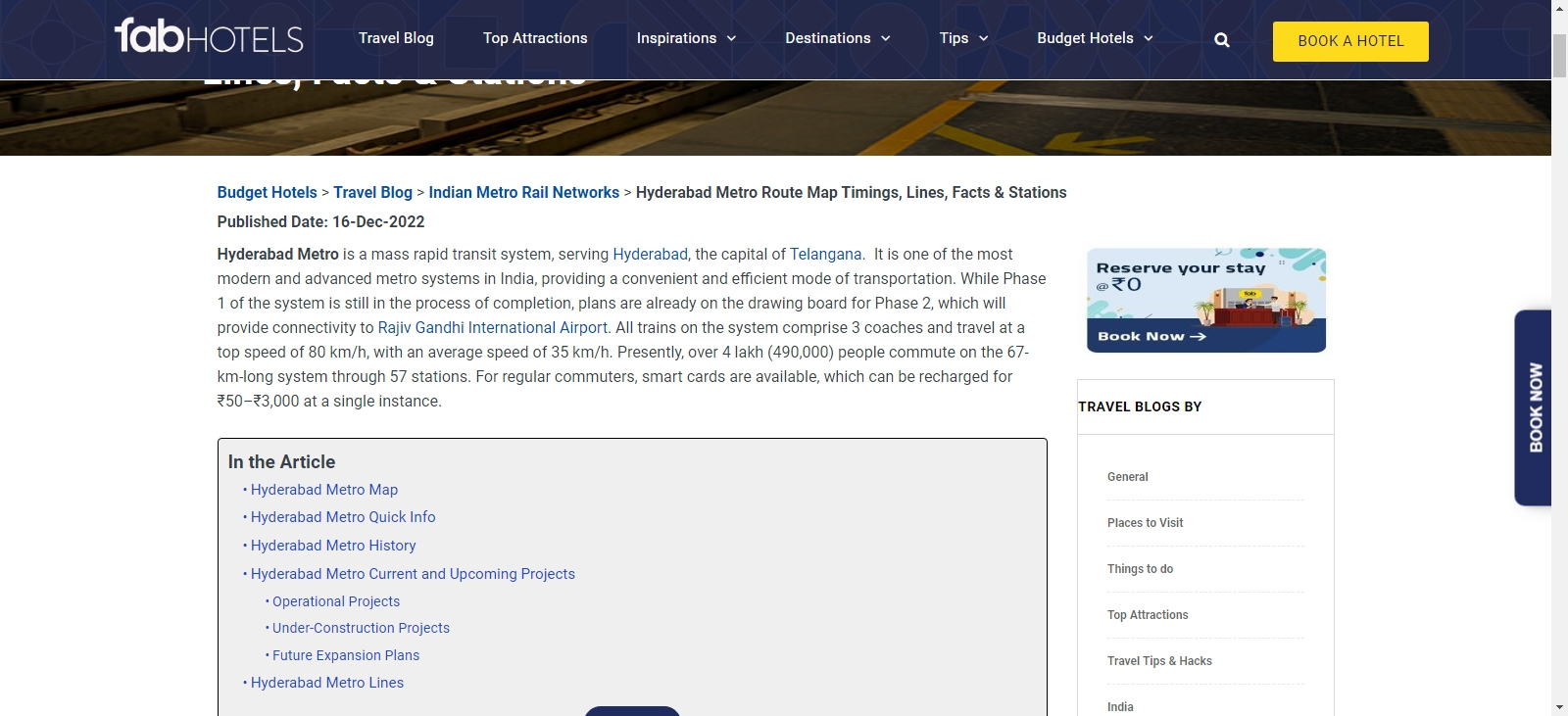Follow the Budget Hotels breadcrumb link
Image resolution: width=1568 pixels, height=716 pixels.
(x=268, y=192)
